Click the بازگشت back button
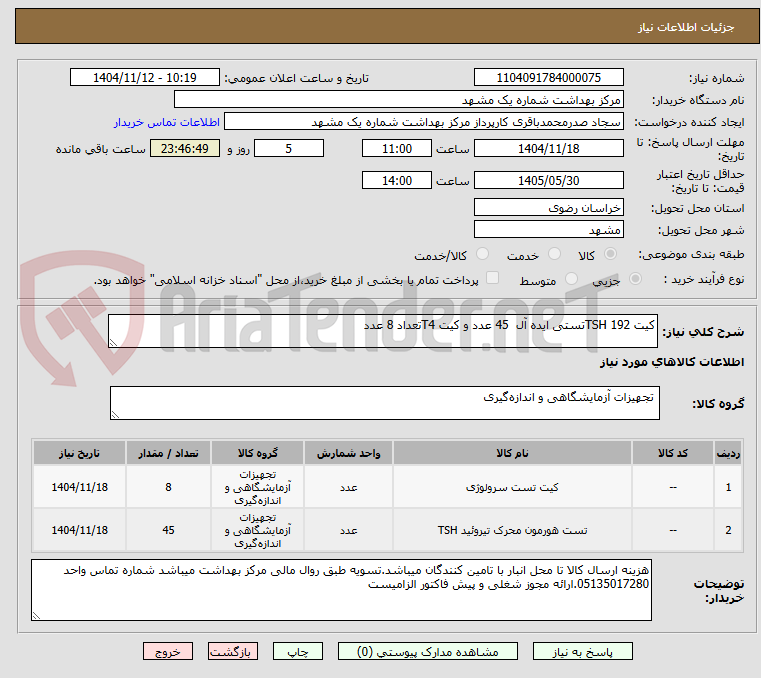Screen dimensions: 761x678 click(232, 652)
